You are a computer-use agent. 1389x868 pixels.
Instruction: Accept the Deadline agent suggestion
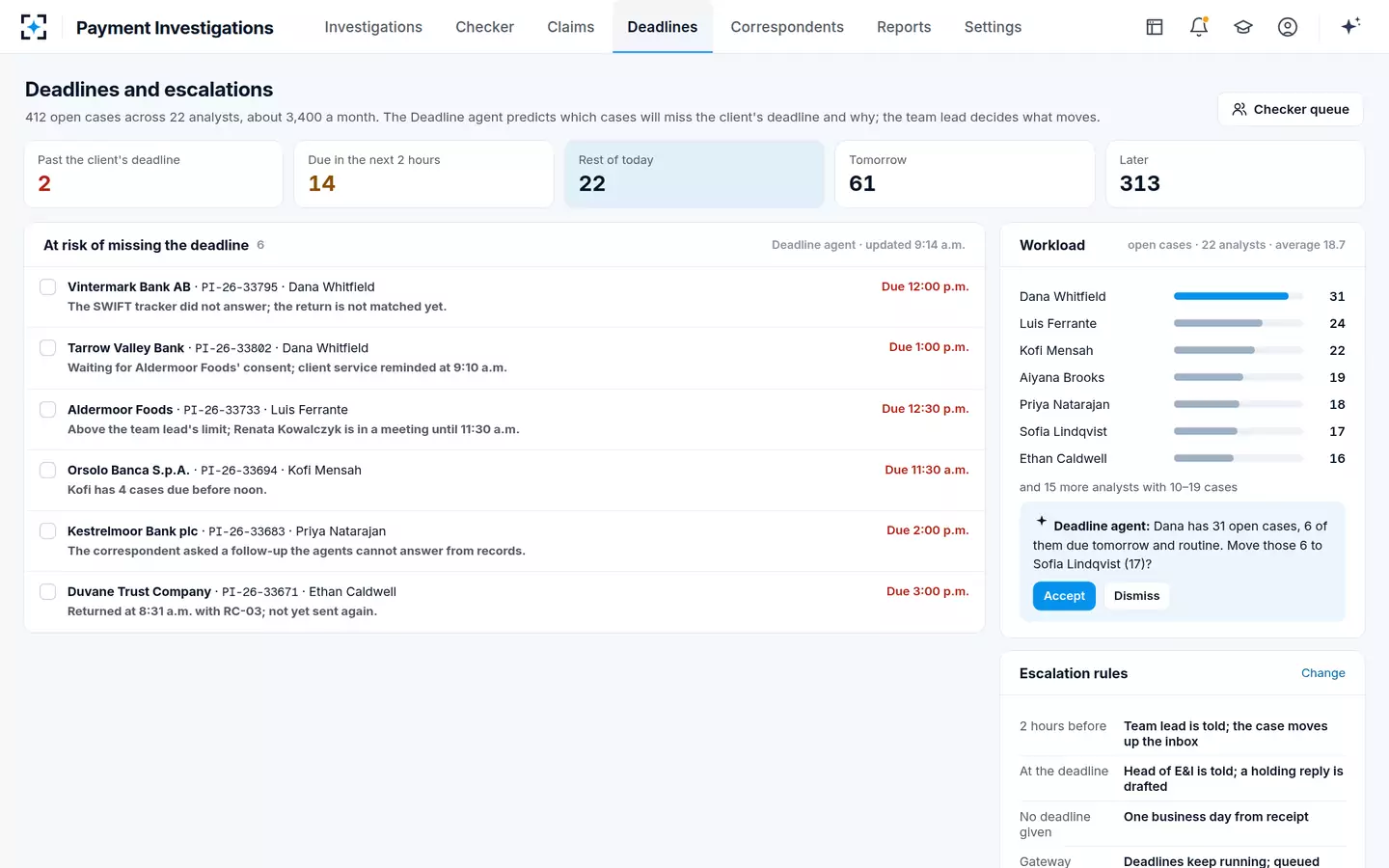coord(1064,596)
